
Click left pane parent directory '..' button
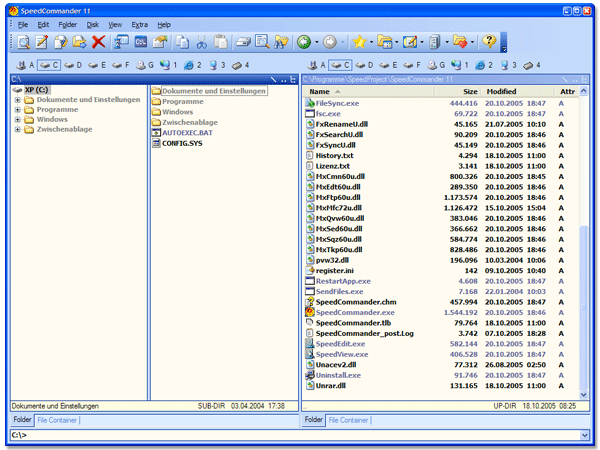pyautogui.click(x=284, y=80)
